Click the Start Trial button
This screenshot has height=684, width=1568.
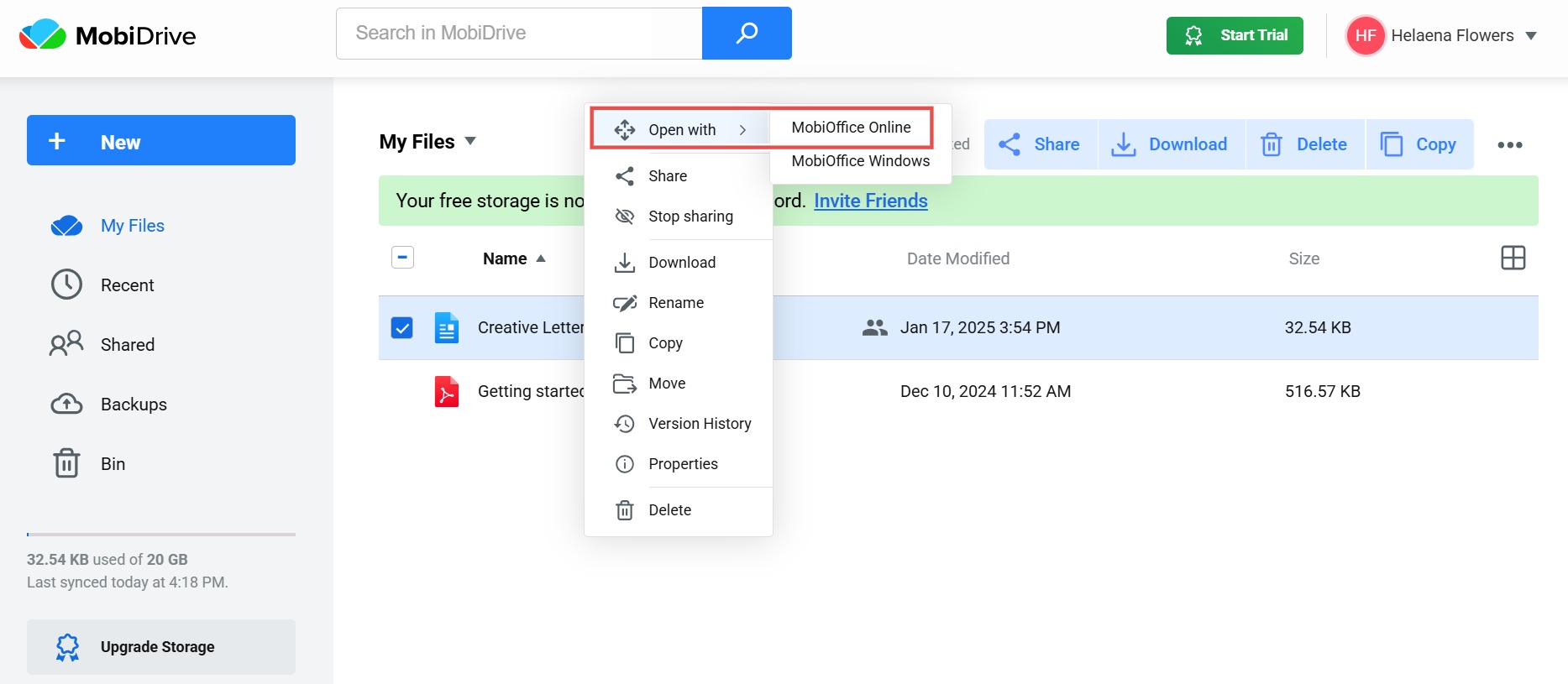click(1234, 35)
